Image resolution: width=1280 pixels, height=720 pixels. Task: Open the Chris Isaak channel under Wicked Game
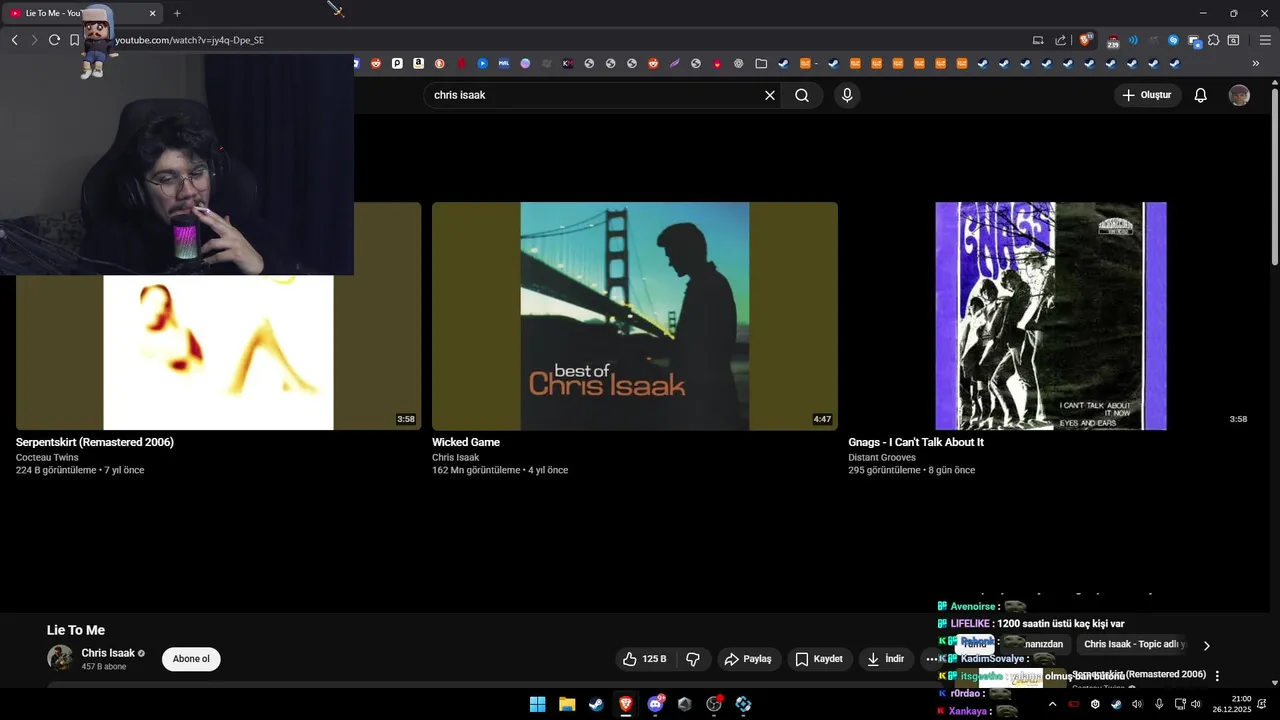pyautogui.click(x=456, y=458)
